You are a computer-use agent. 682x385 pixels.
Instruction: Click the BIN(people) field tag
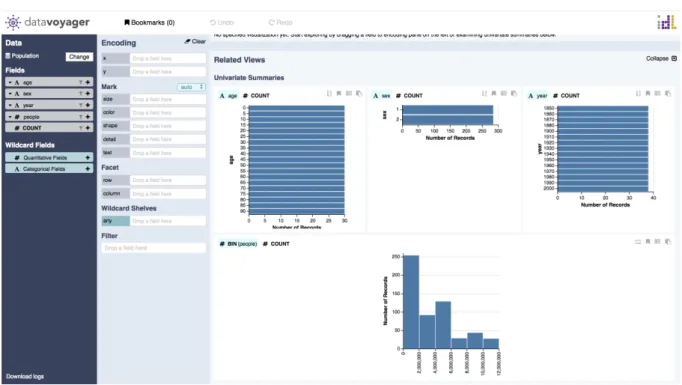238,244
